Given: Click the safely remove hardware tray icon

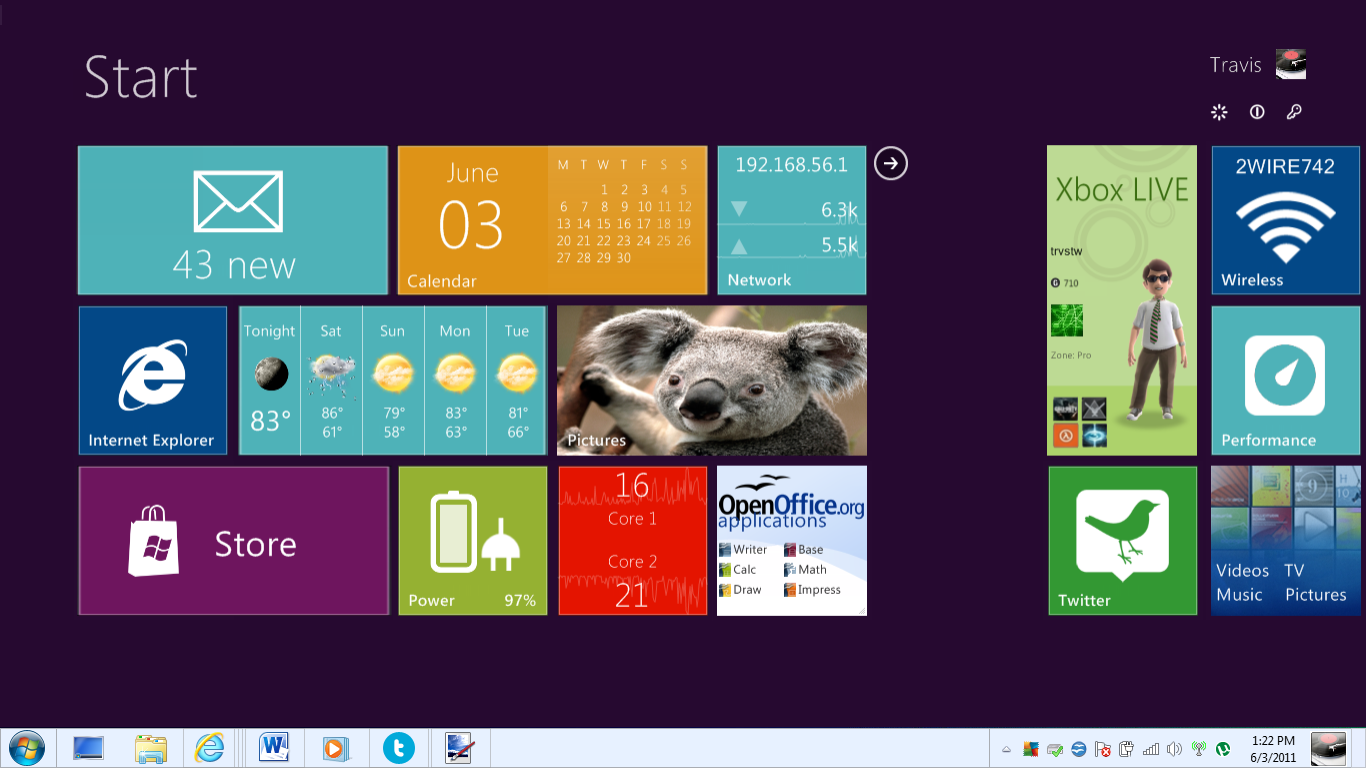Looking at the screenshot, I should coord(1054,749).
